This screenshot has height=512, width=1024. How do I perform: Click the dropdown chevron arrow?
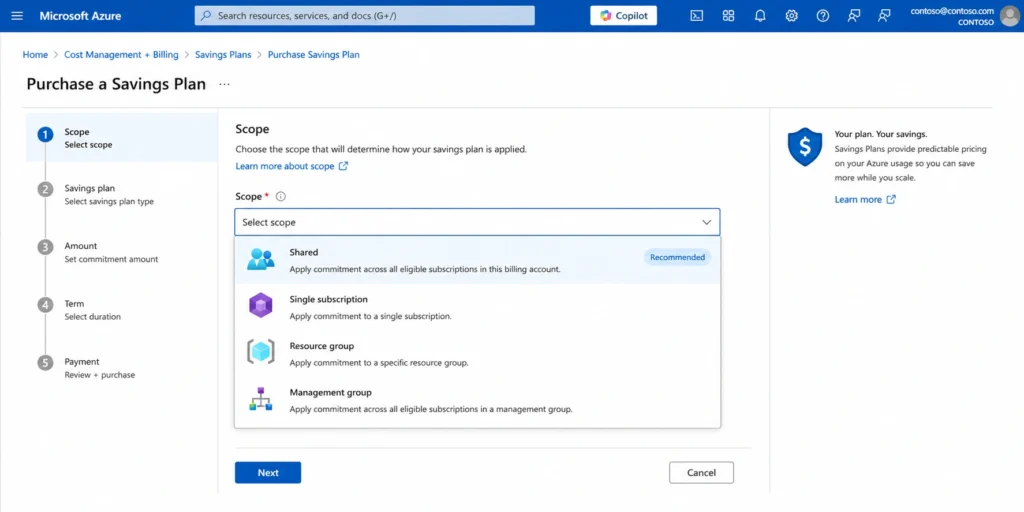[706, 222]
